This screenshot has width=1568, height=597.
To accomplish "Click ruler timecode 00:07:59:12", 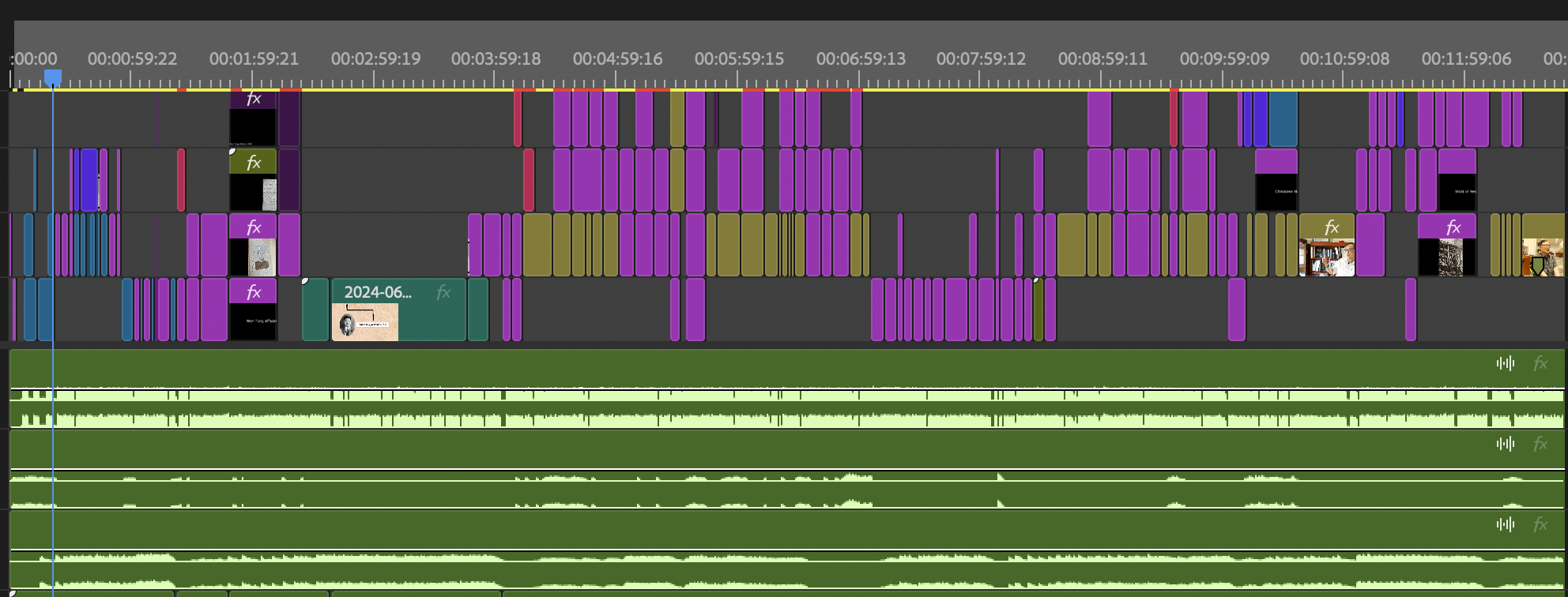I will click(982, 58).
